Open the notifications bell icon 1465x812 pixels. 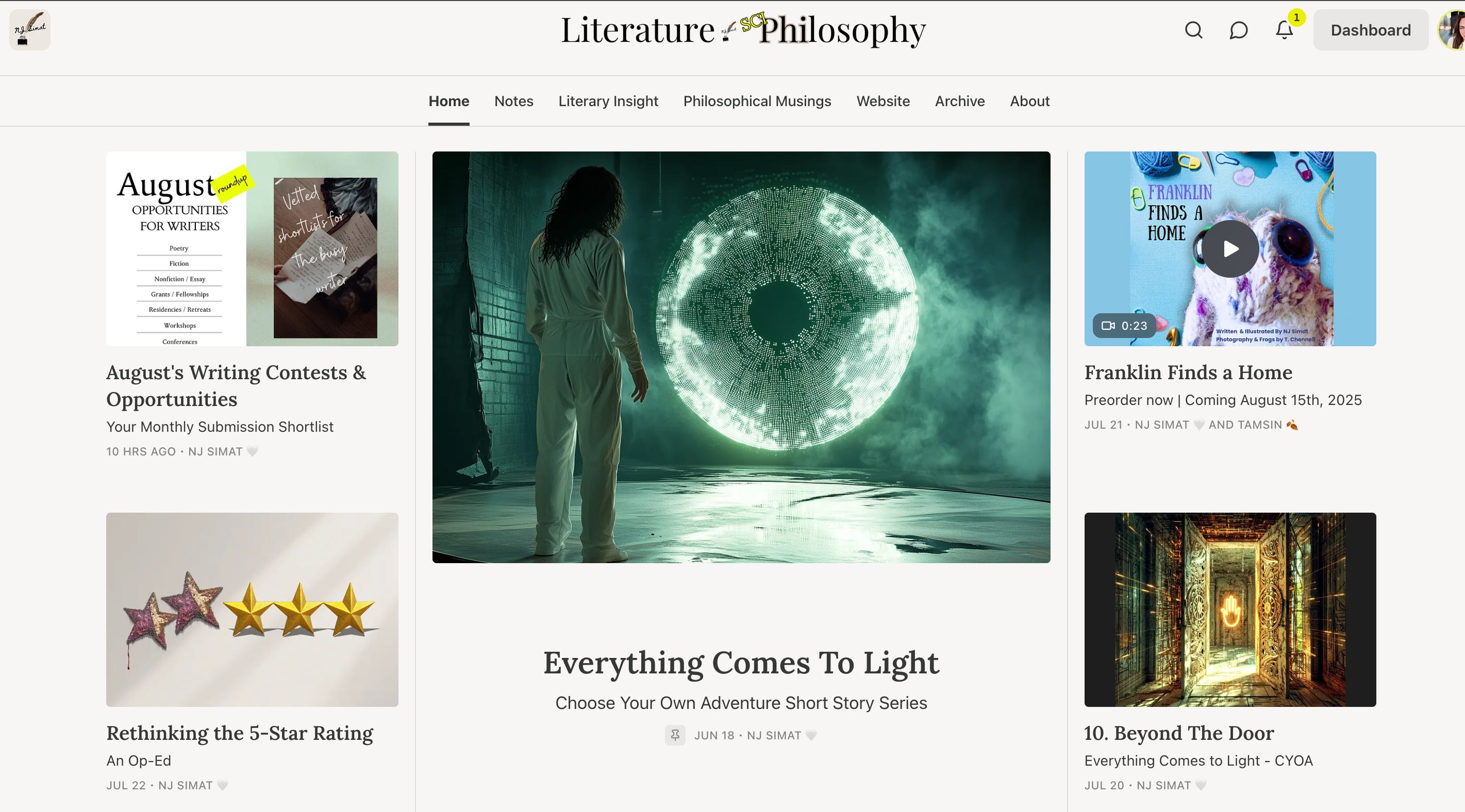(1284, 30)
